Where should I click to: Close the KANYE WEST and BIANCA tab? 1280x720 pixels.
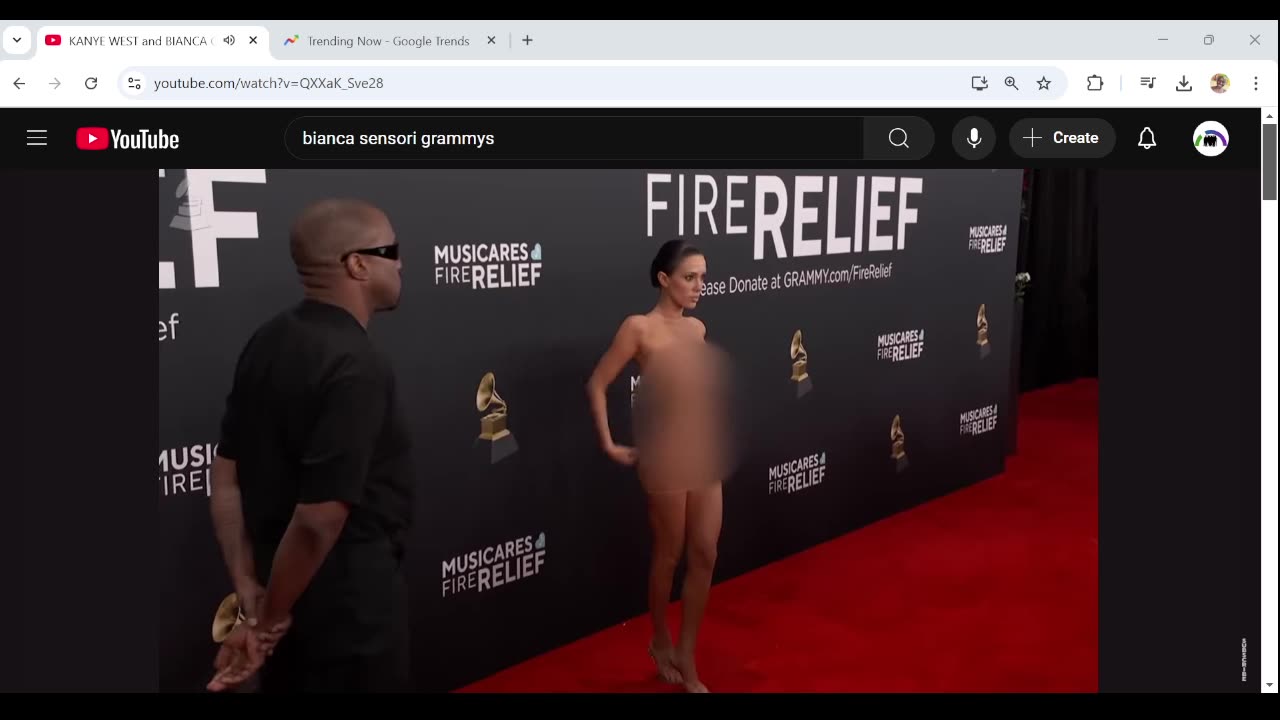click(253, 40)
